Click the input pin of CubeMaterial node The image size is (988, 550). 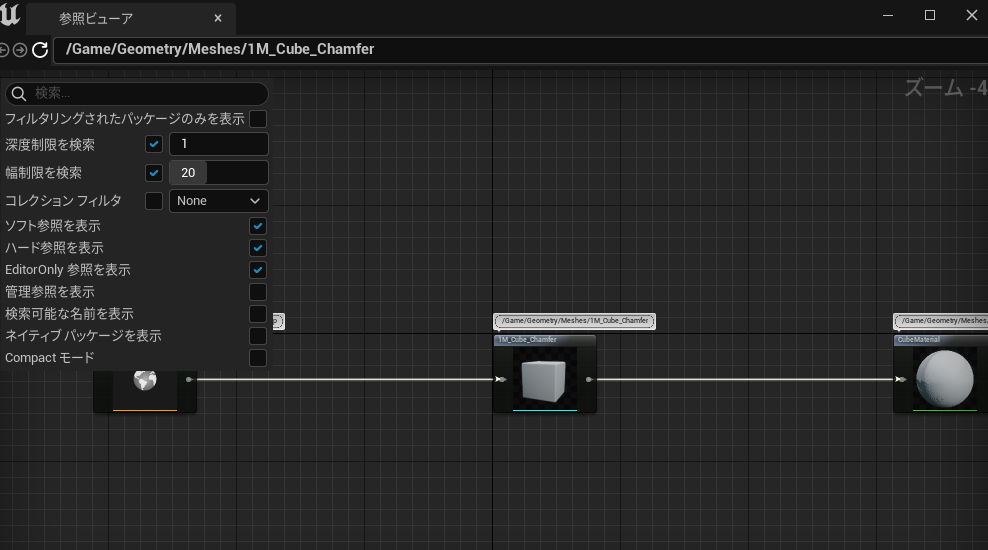point(901,380)
